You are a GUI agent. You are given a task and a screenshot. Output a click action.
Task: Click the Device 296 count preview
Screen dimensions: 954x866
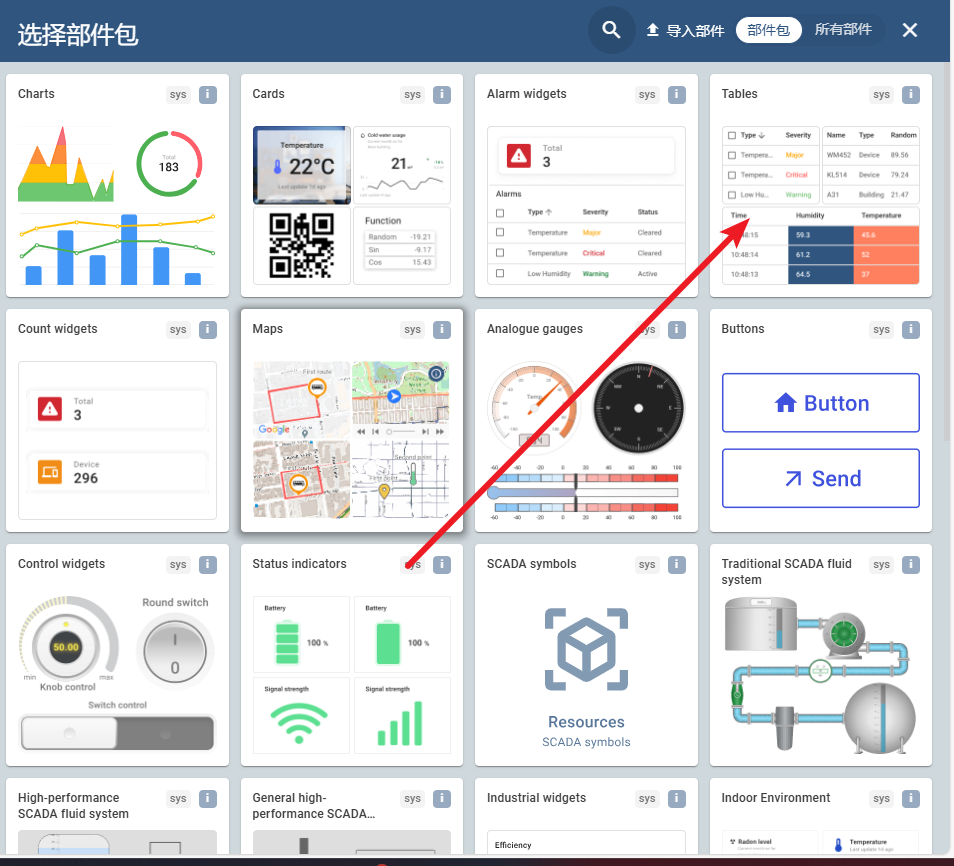pyautogui.click(x=117, y=472)
